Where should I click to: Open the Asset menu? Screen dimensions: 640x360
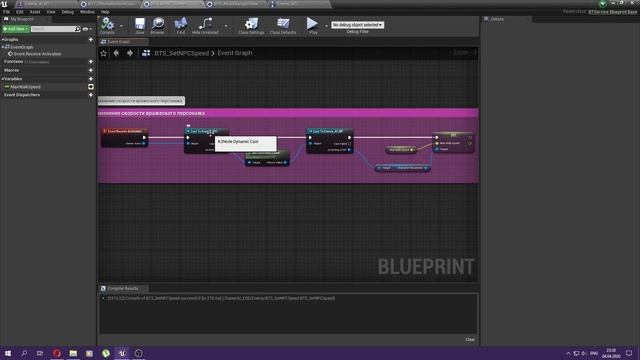(x=35, y=12)
